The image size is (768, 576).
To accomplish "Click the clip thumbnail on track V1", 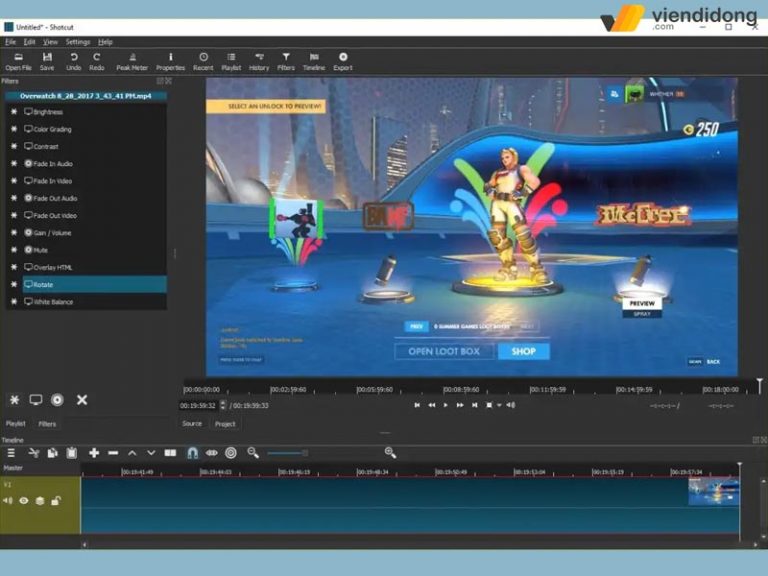I will (x=714, y=491).
